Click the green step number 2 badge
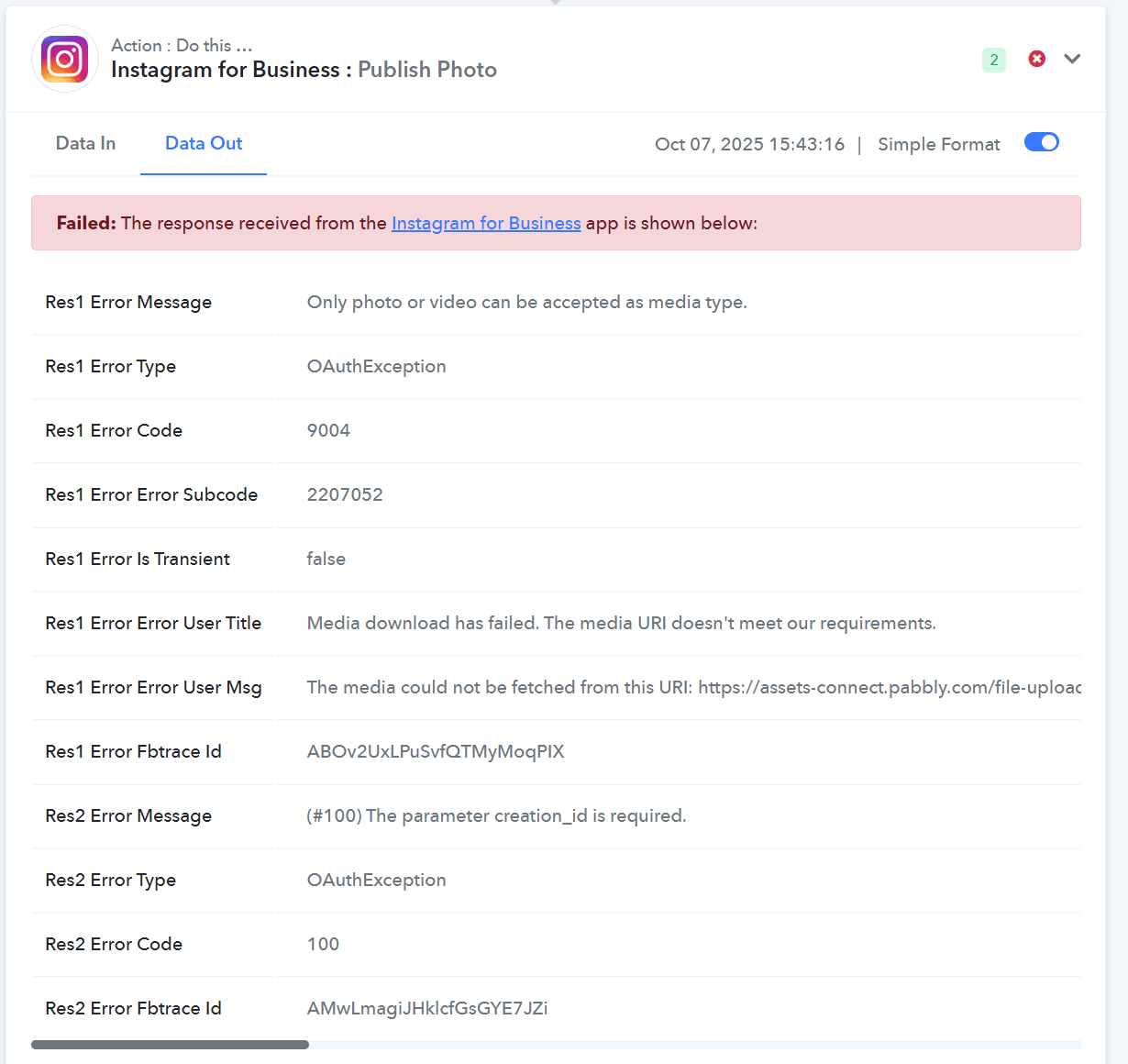The image size is (1128, 1064). (993, 60)
